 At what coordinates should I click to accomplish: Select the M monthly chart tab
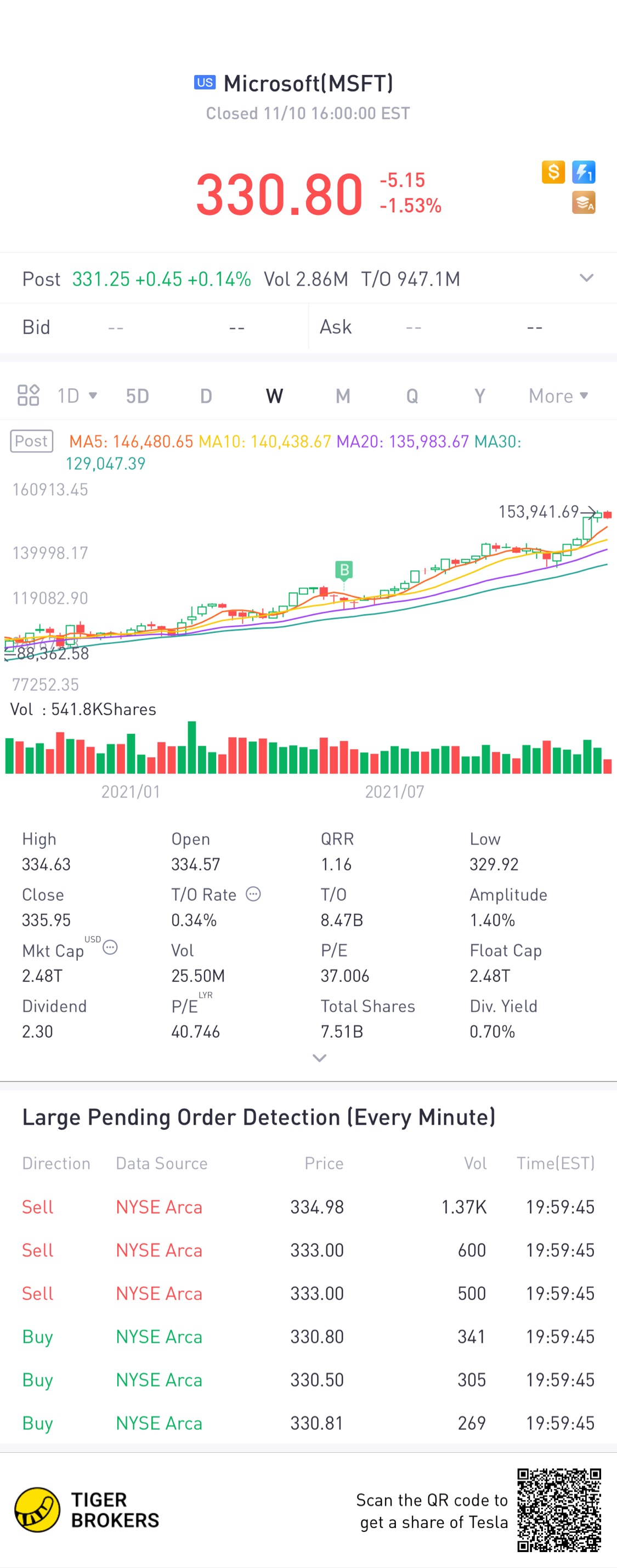coord(343,395)
